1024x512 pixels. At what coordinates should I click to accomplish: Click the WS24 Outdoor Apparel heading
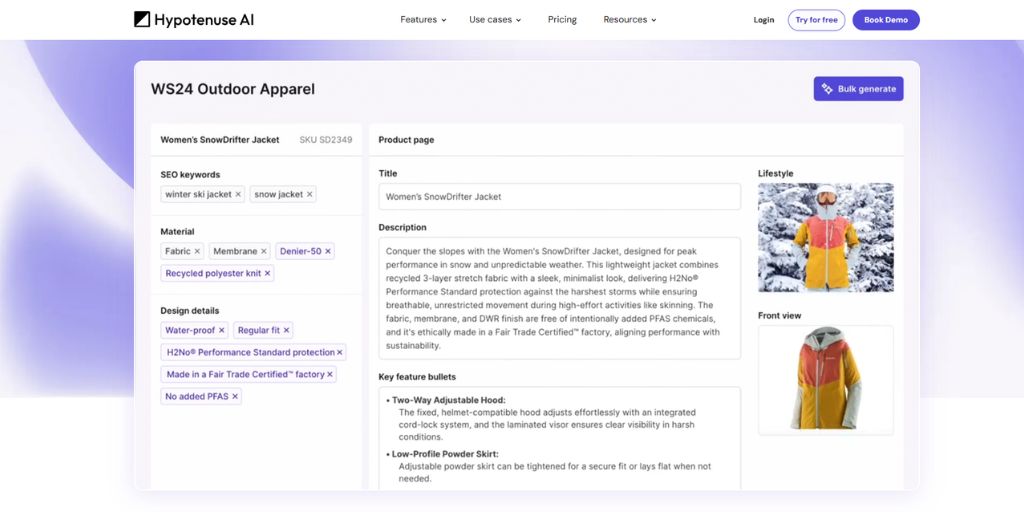[232, 89]
